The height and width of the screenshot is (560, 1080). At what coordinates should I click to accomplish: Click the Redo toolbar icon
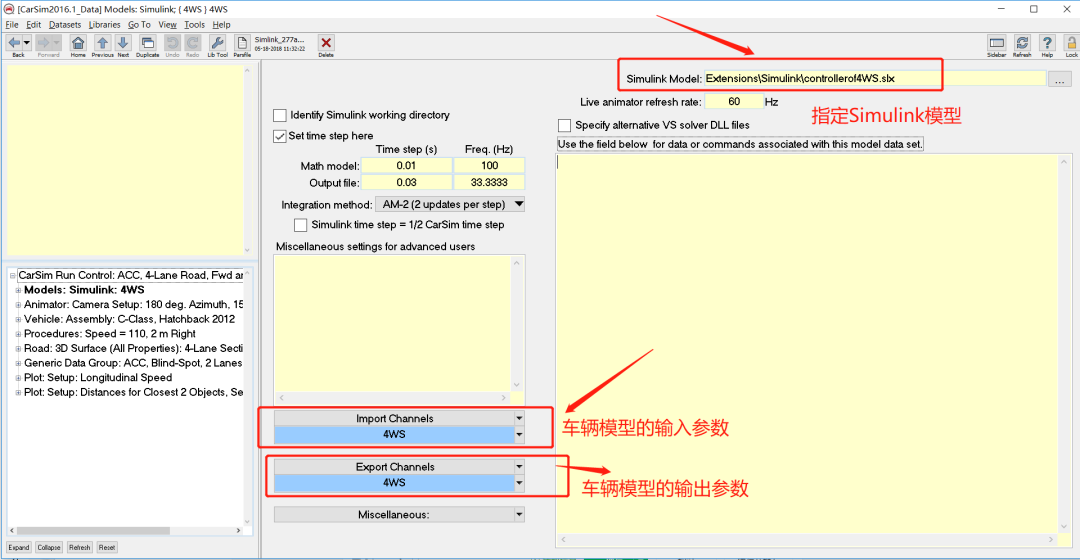[193, 43]
